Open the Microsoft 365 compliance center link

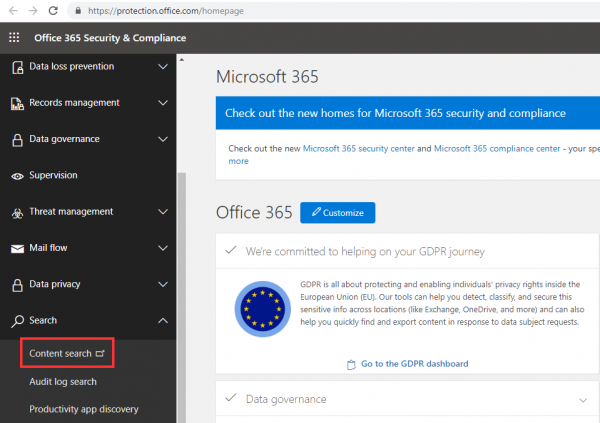point(497,149)
